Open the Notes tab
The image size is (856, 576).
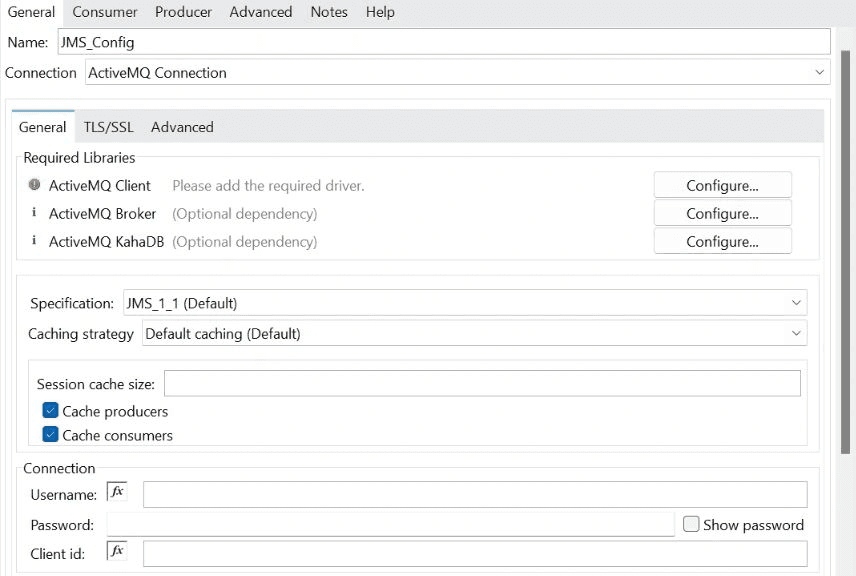click(329, 12)
